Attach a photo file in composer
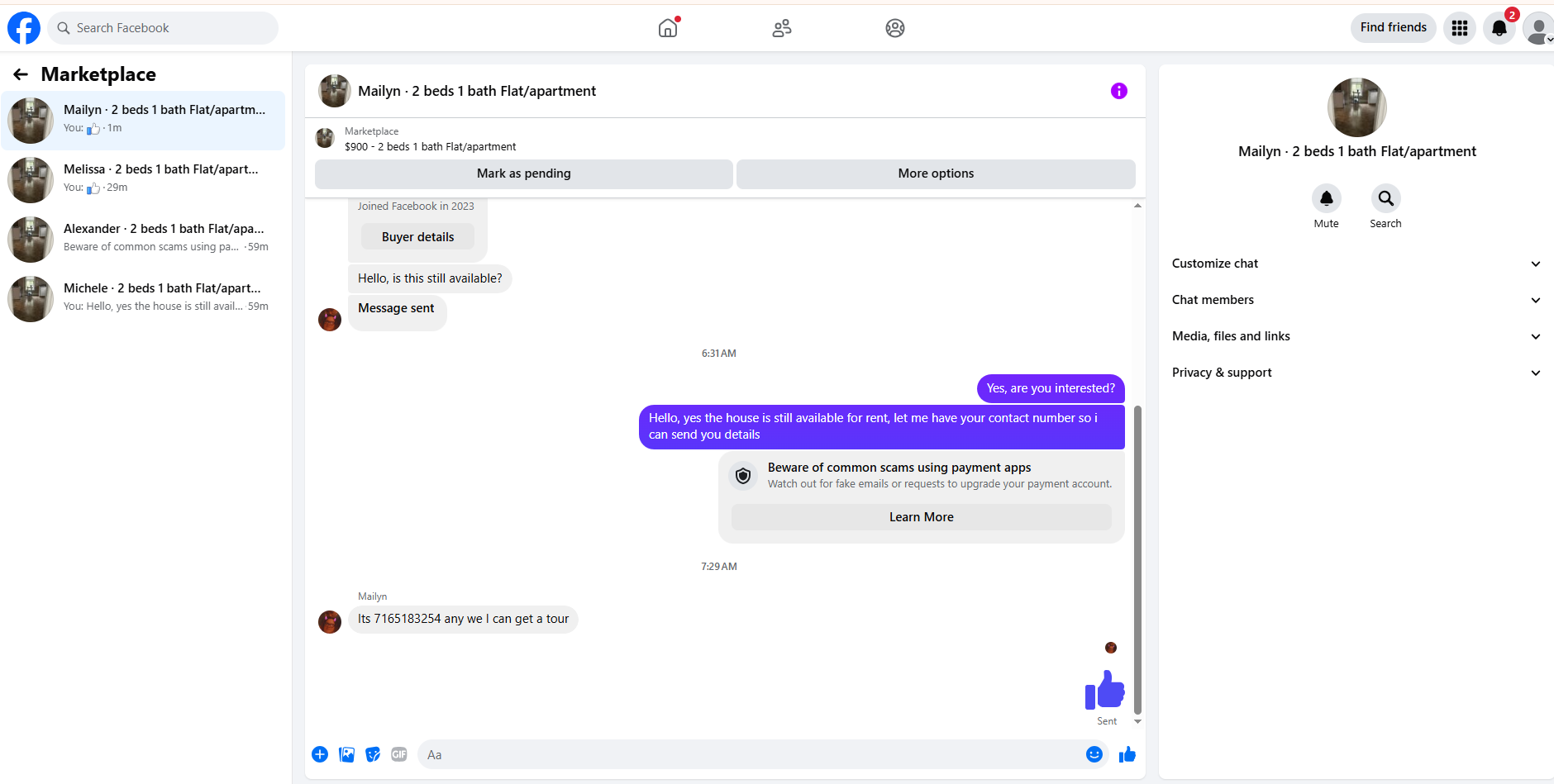1554x784 pixels. pyautogui.click(x=346, y=754)
